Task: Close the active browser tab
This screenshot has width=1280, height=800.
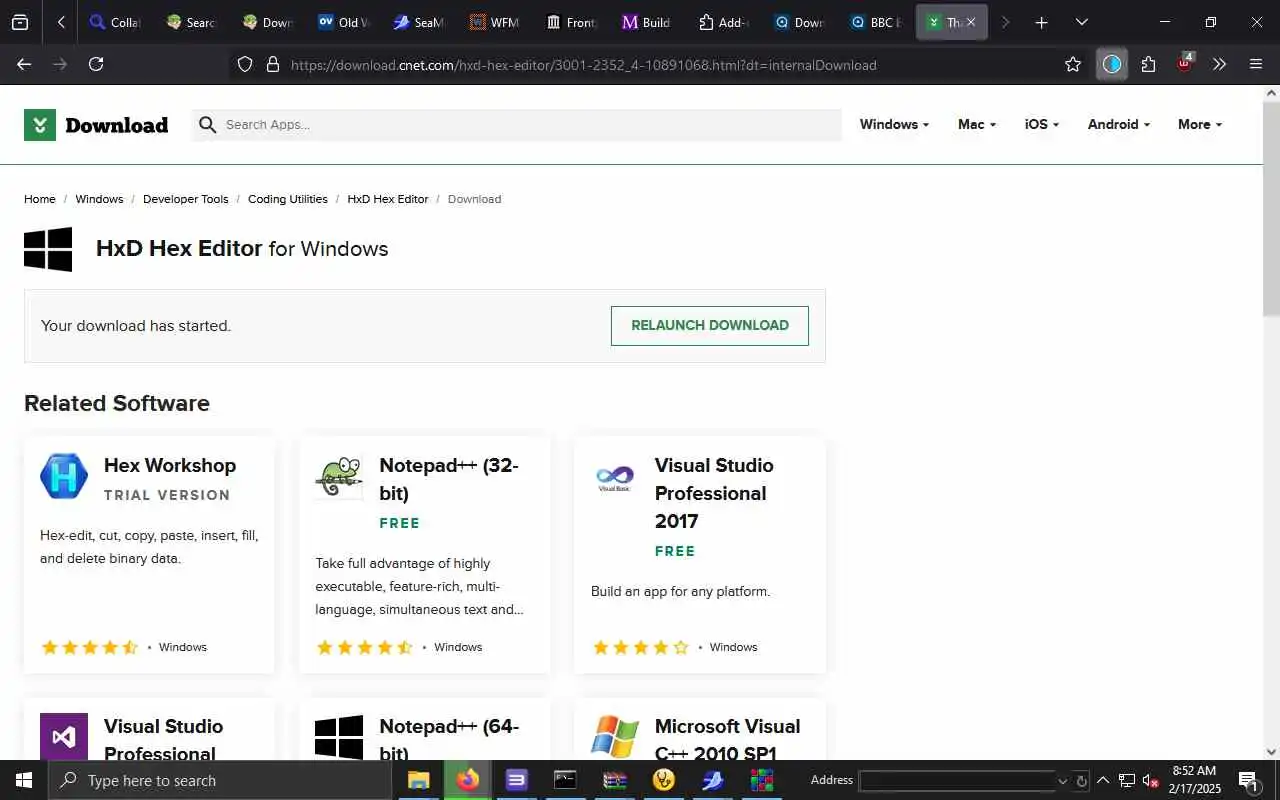Action: [x=970, y=22]
